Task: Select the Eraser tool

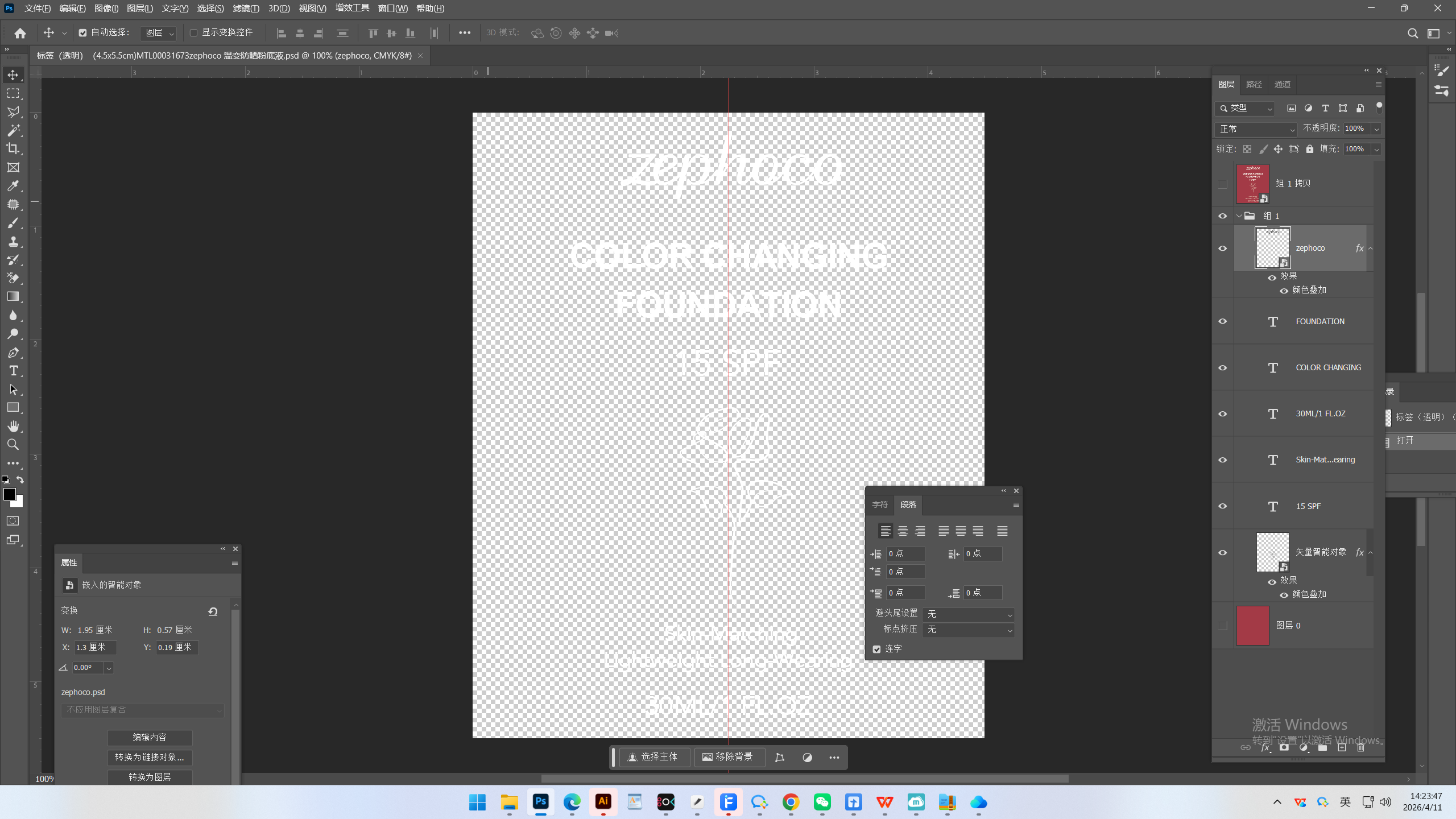Action: click(x=13, y=278)
